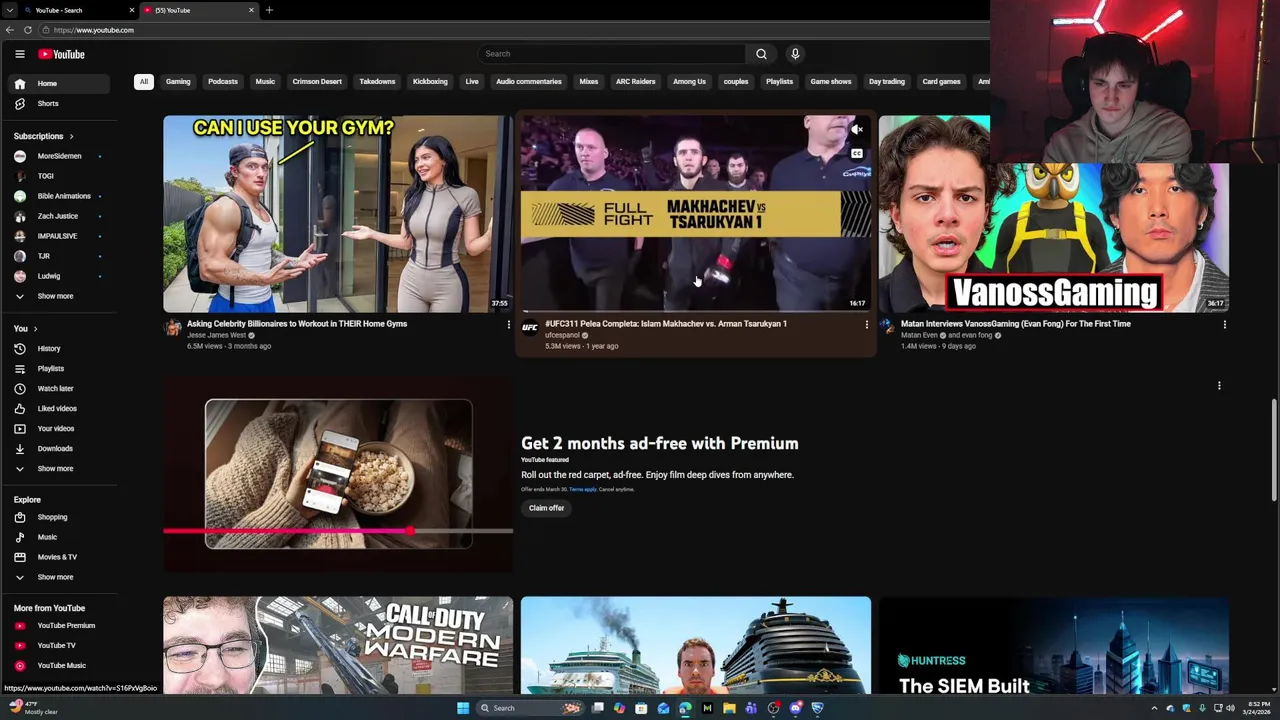Open Bible Animations subscription channel
Screen dimensions: 1280x720
click(x=60, y=196)
